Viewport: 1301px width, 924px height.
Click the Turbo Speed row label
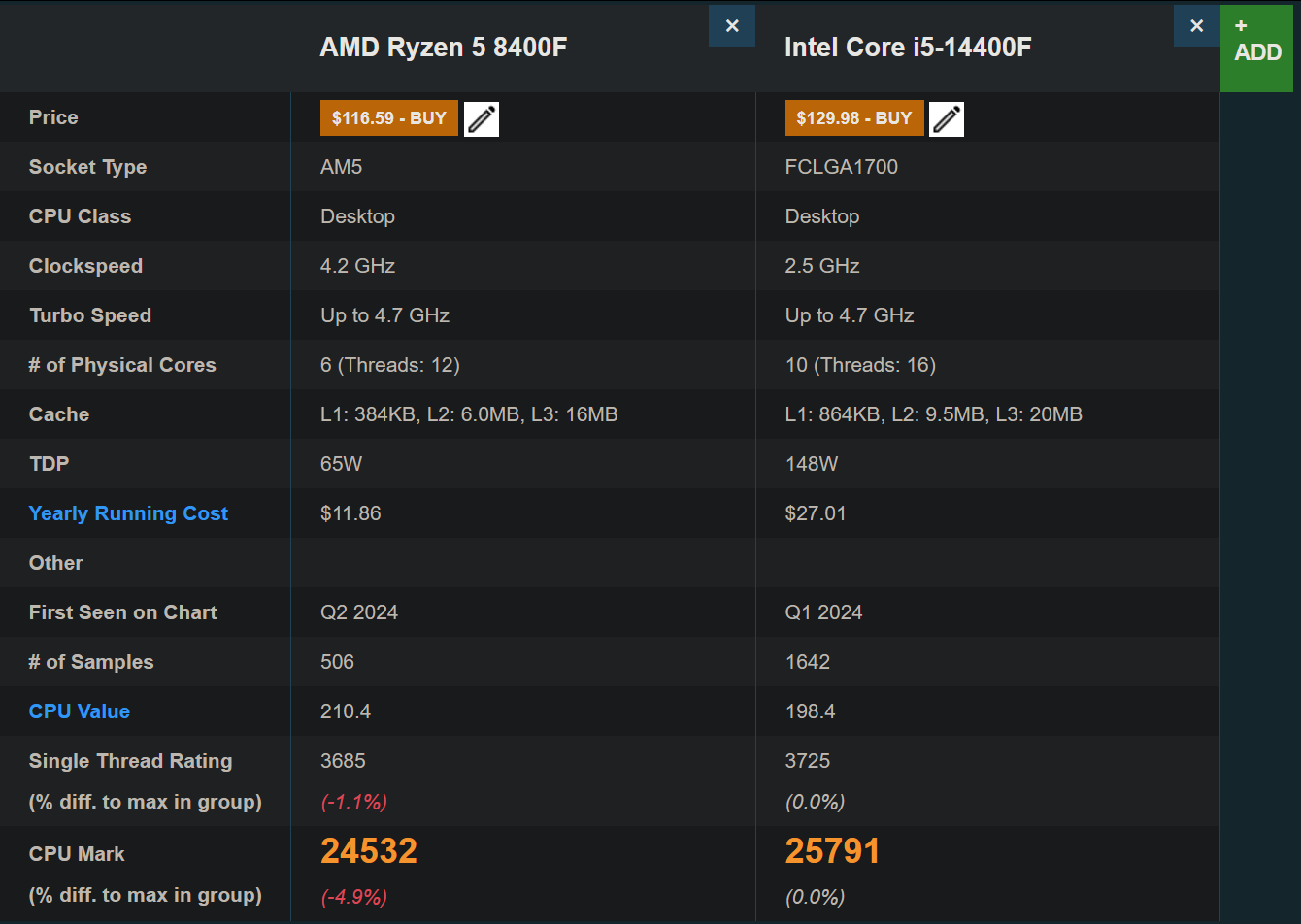pos(90,315)
